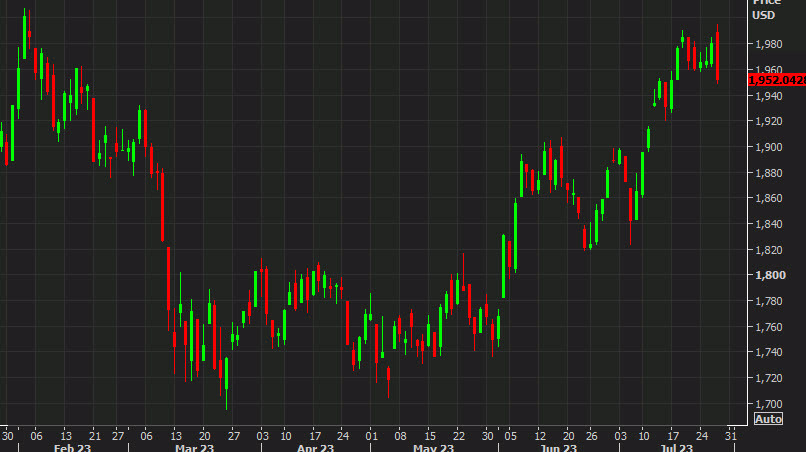
Task: Select the Apr 23 month label
Action: click(x=315, y=448)
